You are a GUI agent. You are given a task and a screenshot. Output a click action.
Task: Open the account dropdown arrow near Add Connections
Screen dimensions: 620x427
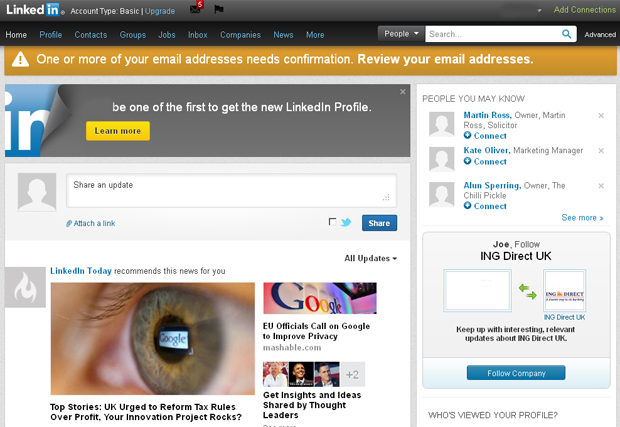click(x=539, y=11)
